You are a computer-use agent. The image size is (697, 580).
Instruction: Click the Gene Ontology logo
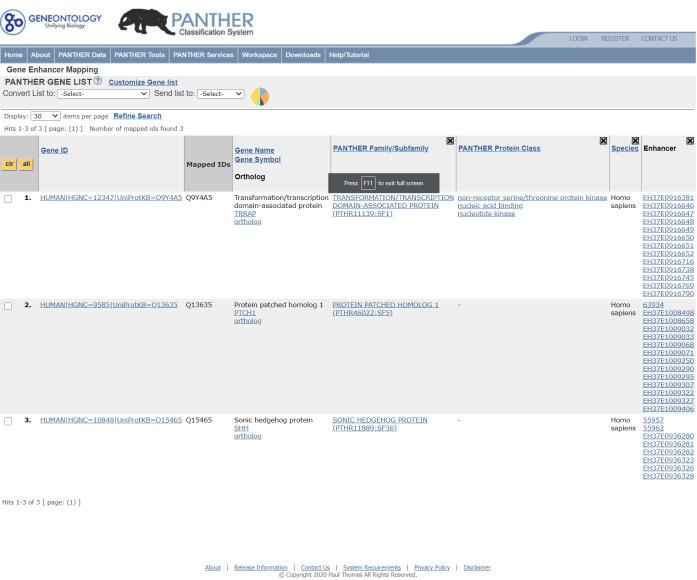click(x=52, y=21)
